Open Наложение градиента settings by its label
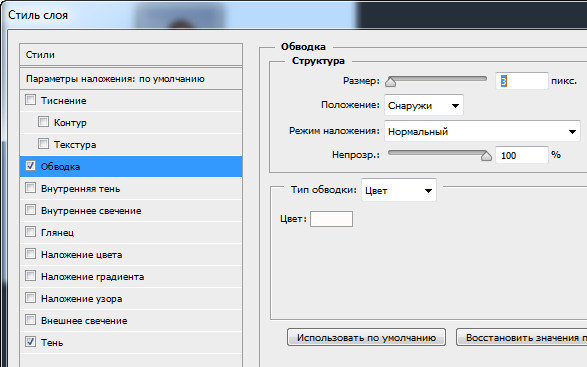 coord(92,277)
